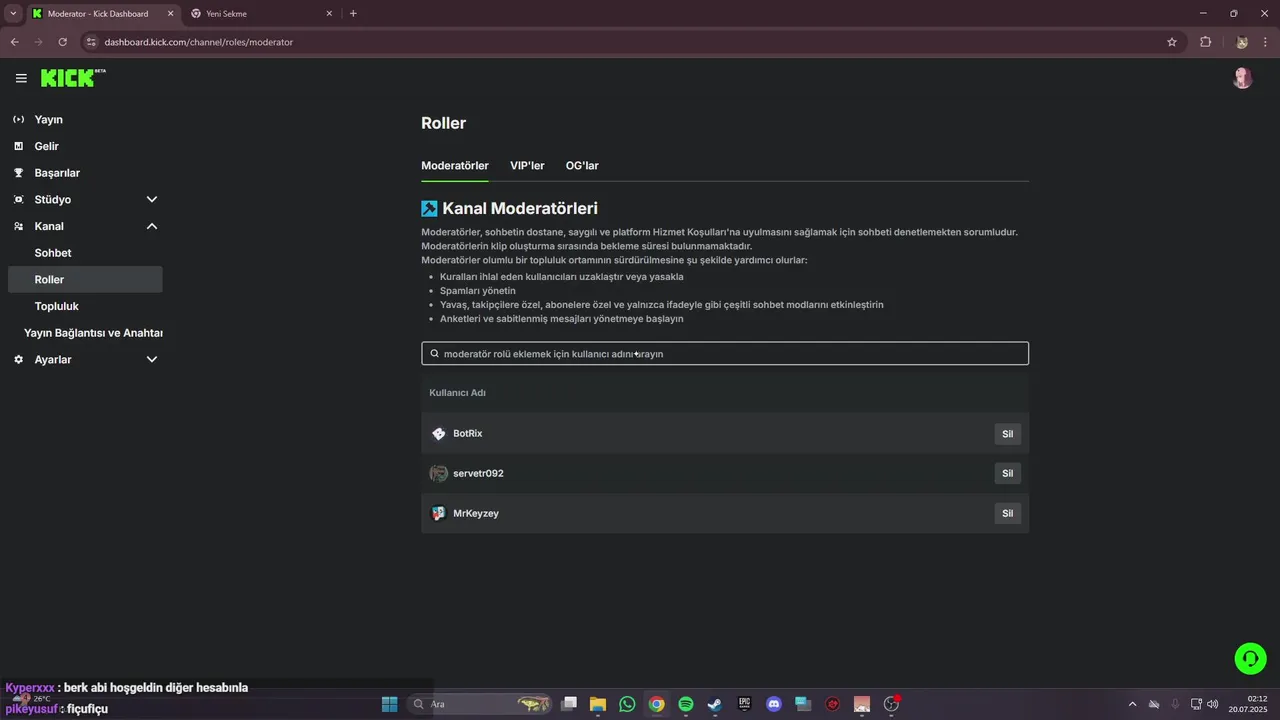Open Windows Start menu
The width and height of the screenshot is (1280, 720).
click(x=390, y=704)
